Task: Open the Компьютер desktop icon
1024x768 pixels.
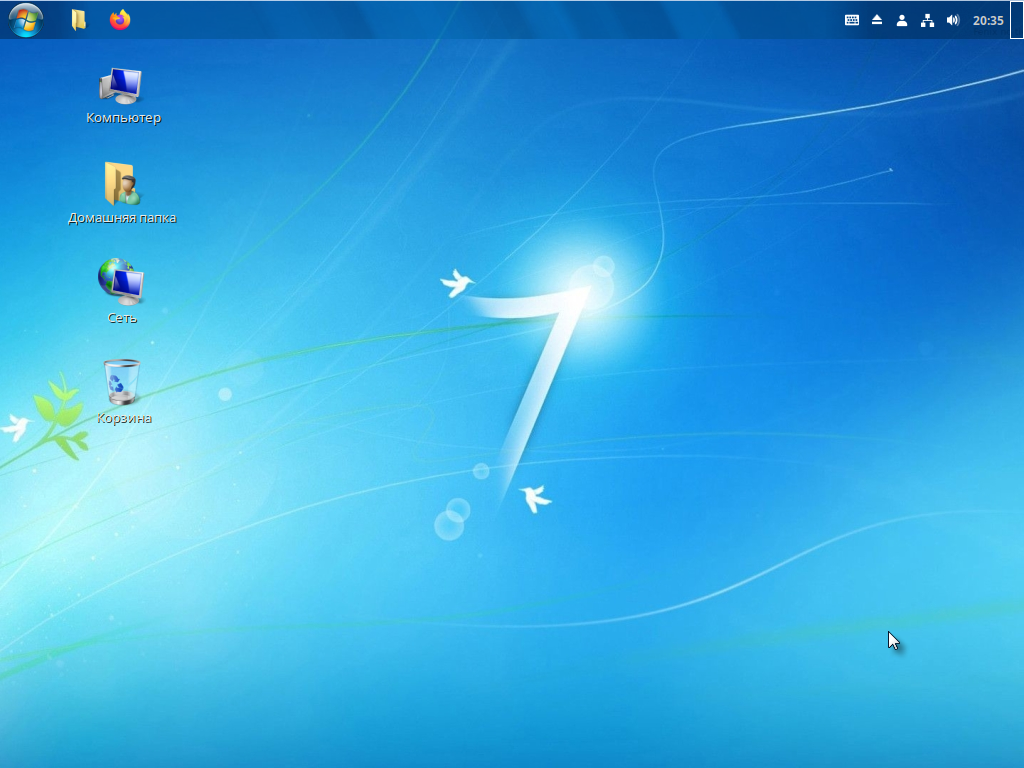Action: (121, 86)
